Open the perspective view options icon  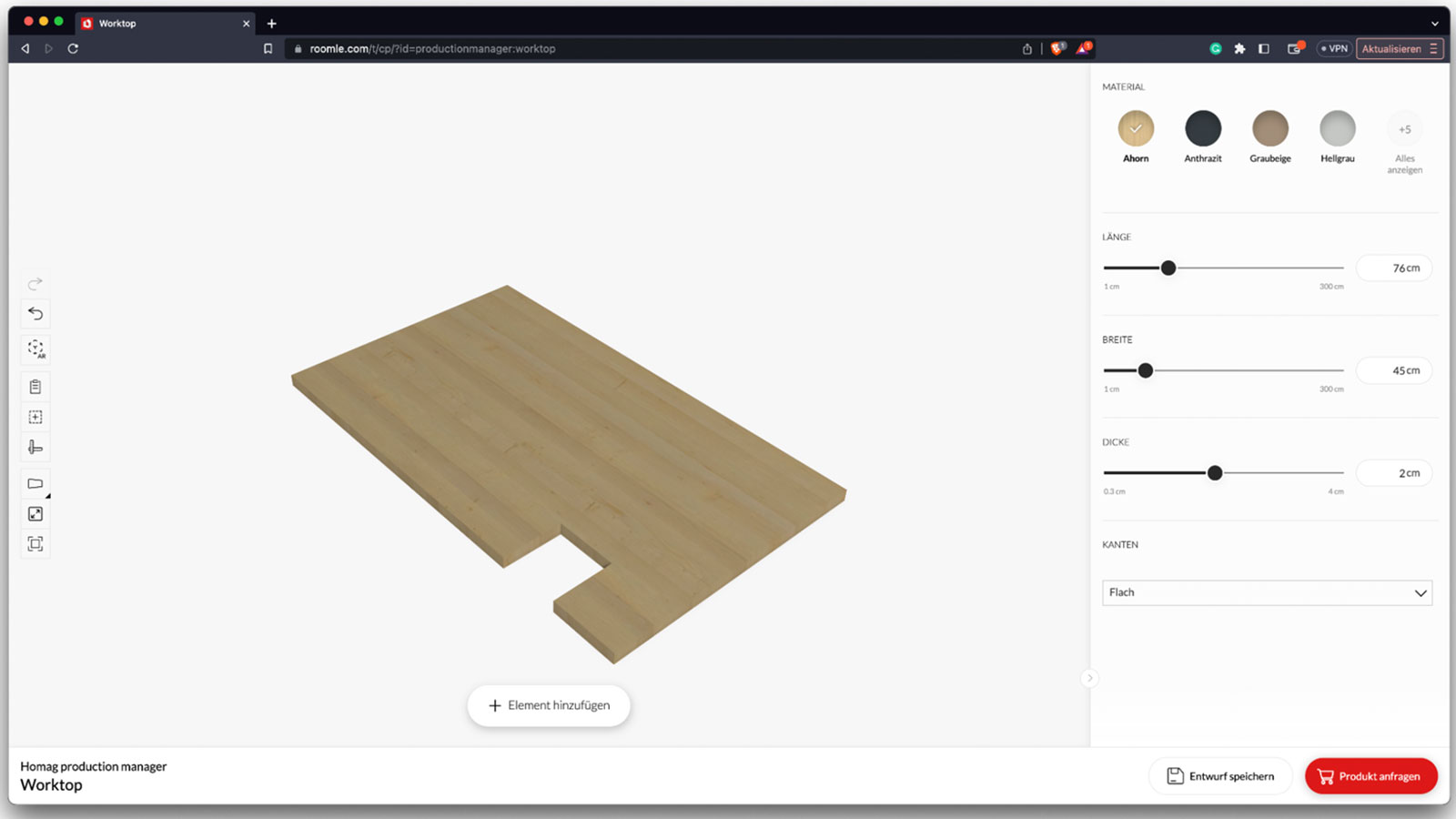tap(35, 484)
